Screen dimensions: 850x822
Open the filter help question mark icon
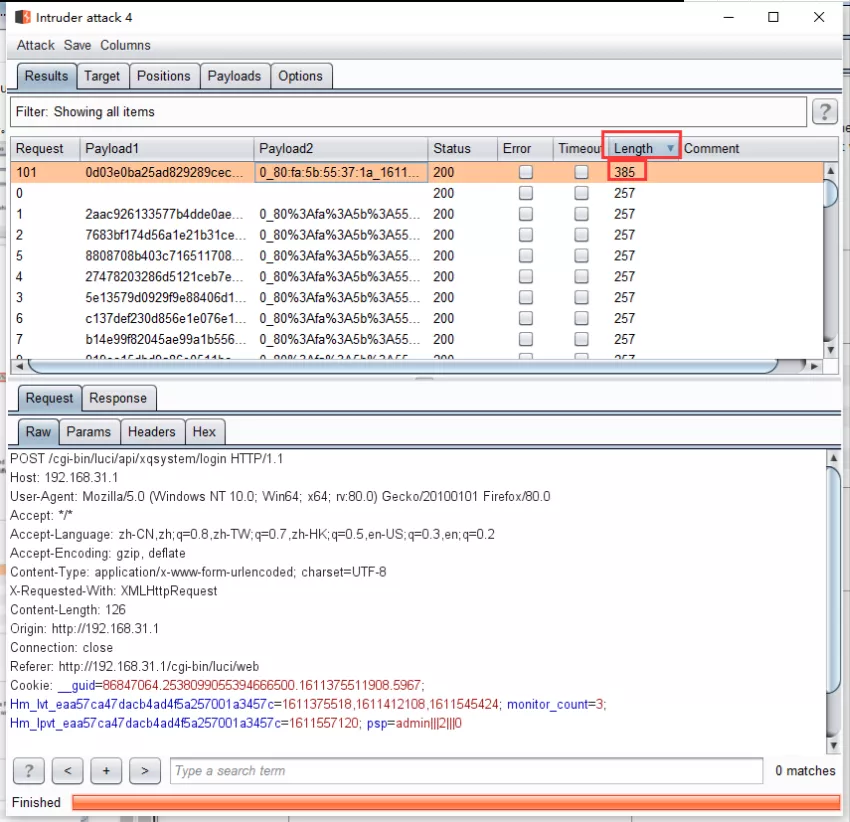825,112
